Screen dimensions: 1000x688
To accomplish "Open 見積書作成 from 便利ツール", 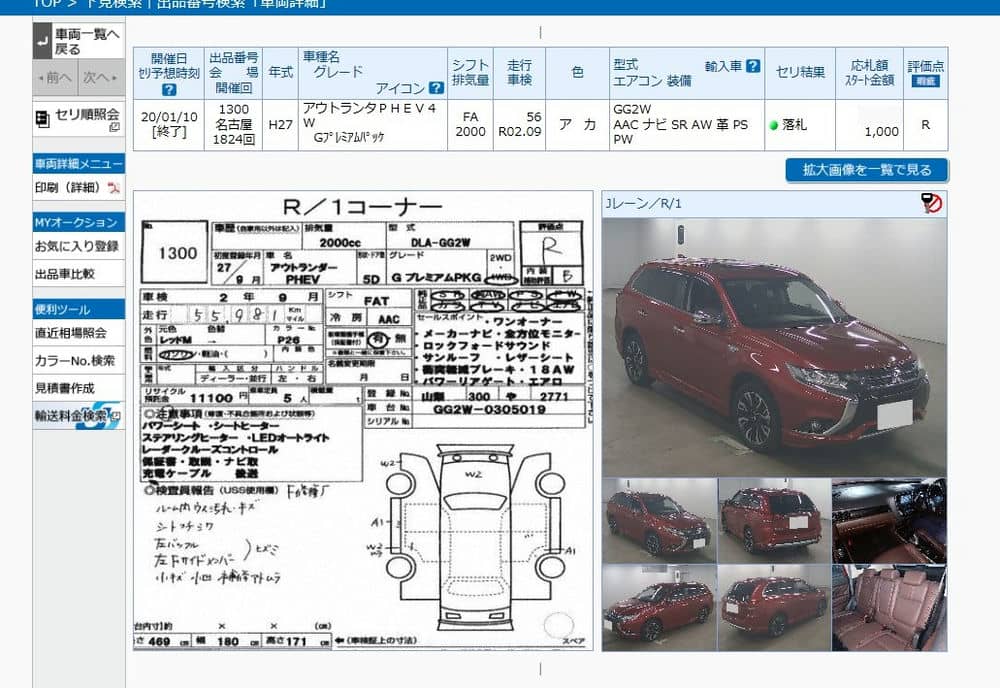I will point(65,387).
